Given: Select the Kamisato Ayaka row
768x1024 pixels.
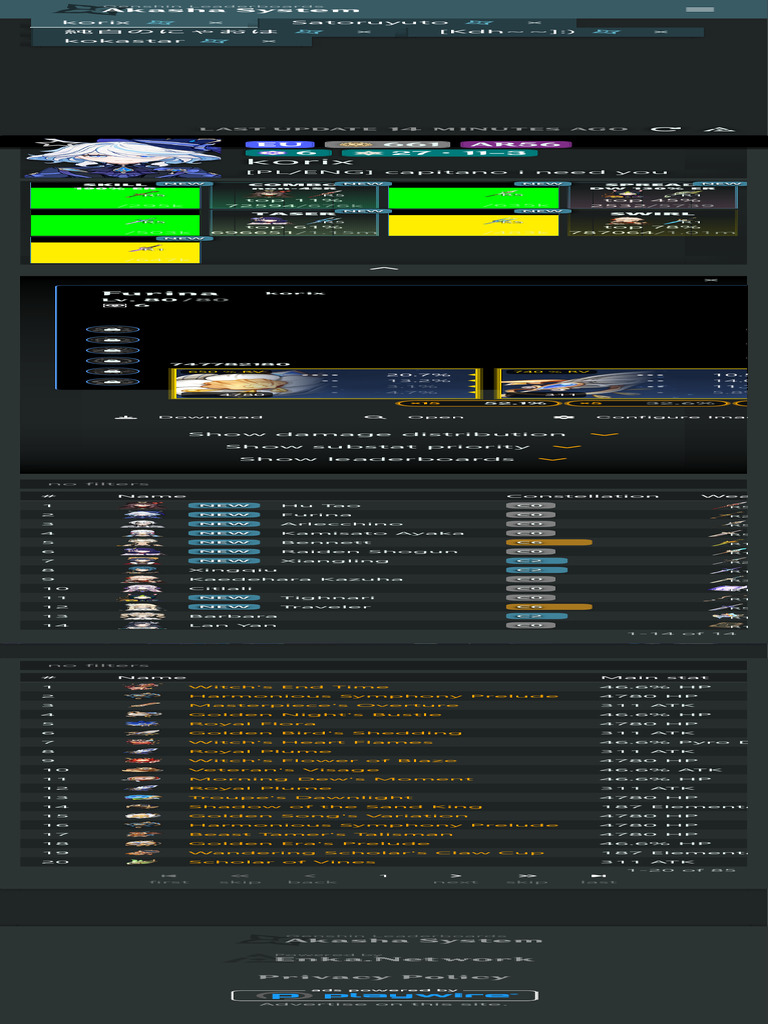Looking at the screenshot, I should (383, 533).
